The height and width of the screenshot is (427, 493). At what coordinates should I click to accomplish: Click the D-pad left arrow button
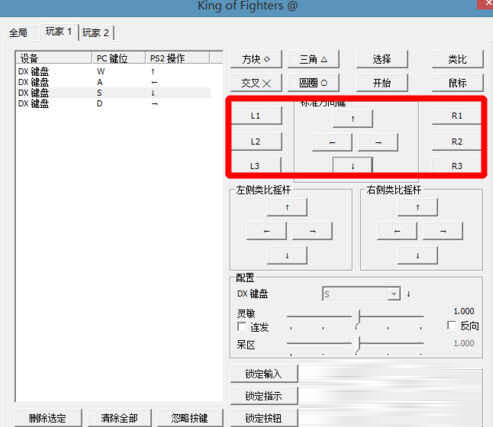click(x=332, y=142)
